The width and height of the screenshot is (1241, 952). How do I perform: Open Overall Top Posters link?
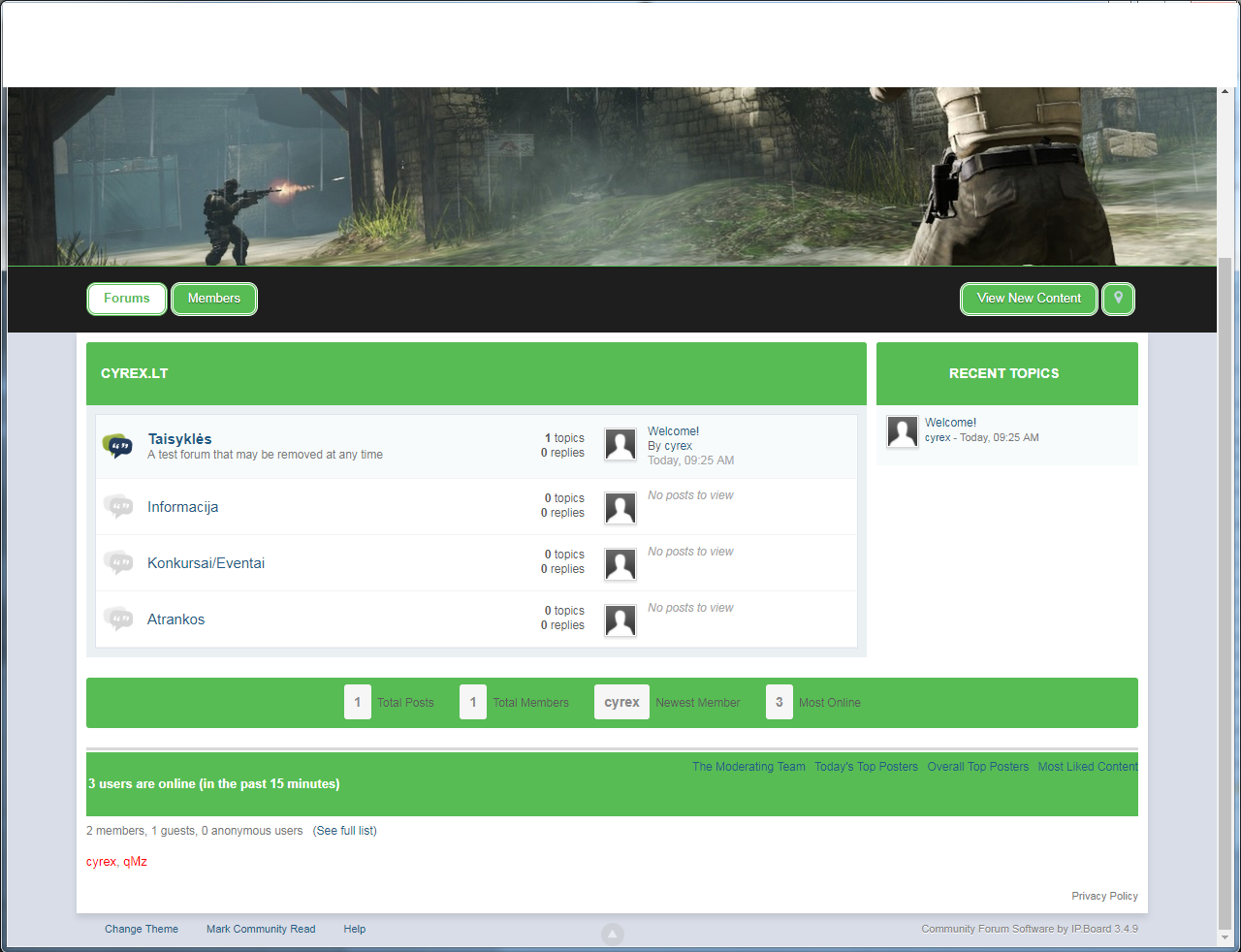tap(977, 767)
